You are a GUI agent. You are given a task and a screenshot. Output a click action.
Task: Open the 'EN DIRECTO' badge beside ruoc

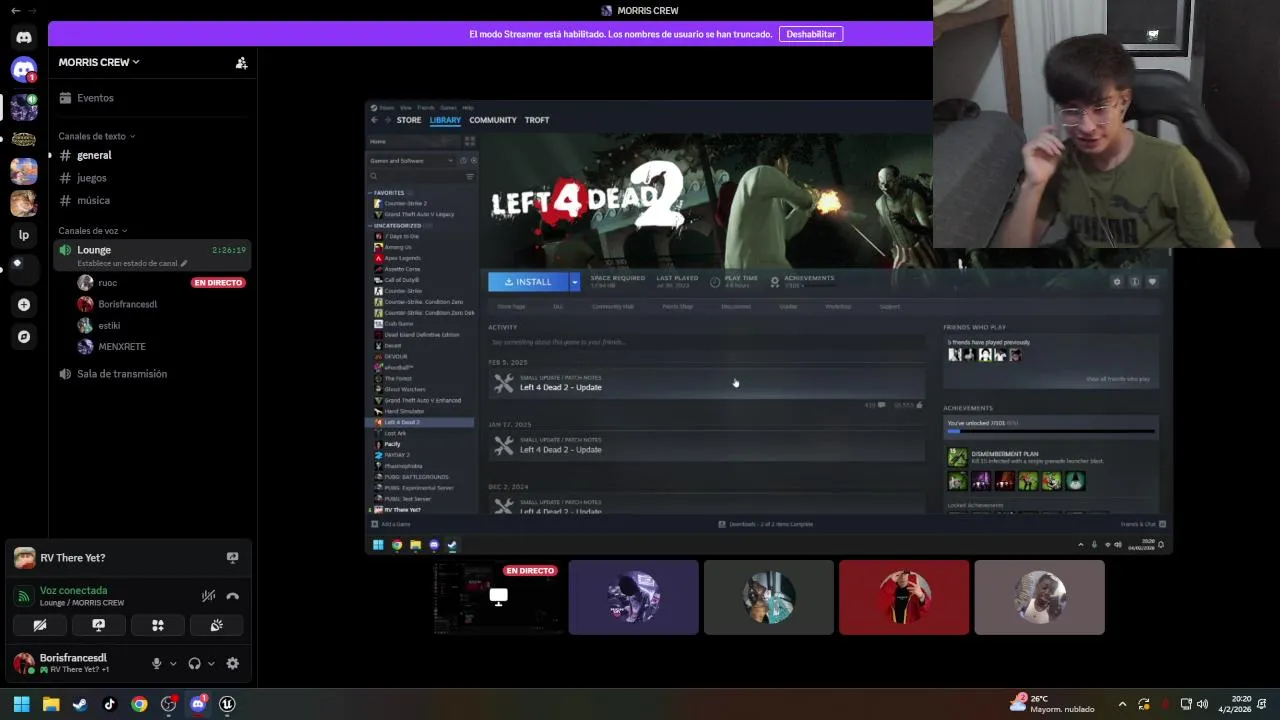pyautogui.click(x=218, y=283)
